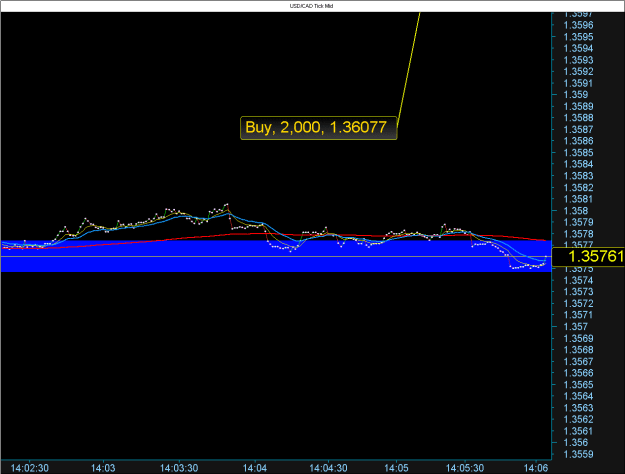Click the 1.3585 price axis label

578,153
